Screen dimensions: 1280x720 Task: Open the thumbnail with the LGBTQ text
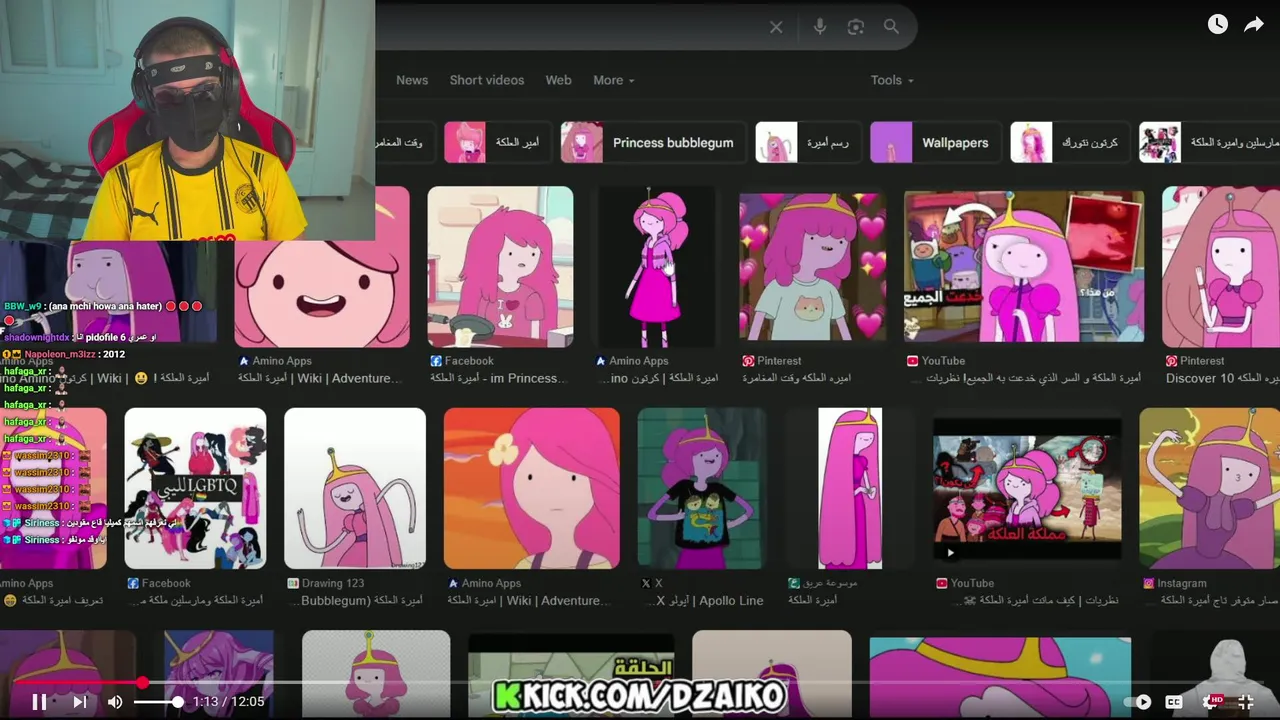(195, 488)
